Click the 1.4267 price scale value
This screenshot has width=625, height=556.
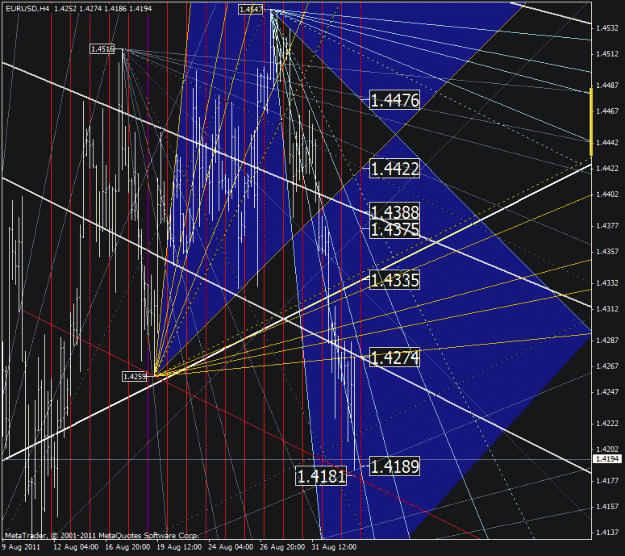[607, 366]
